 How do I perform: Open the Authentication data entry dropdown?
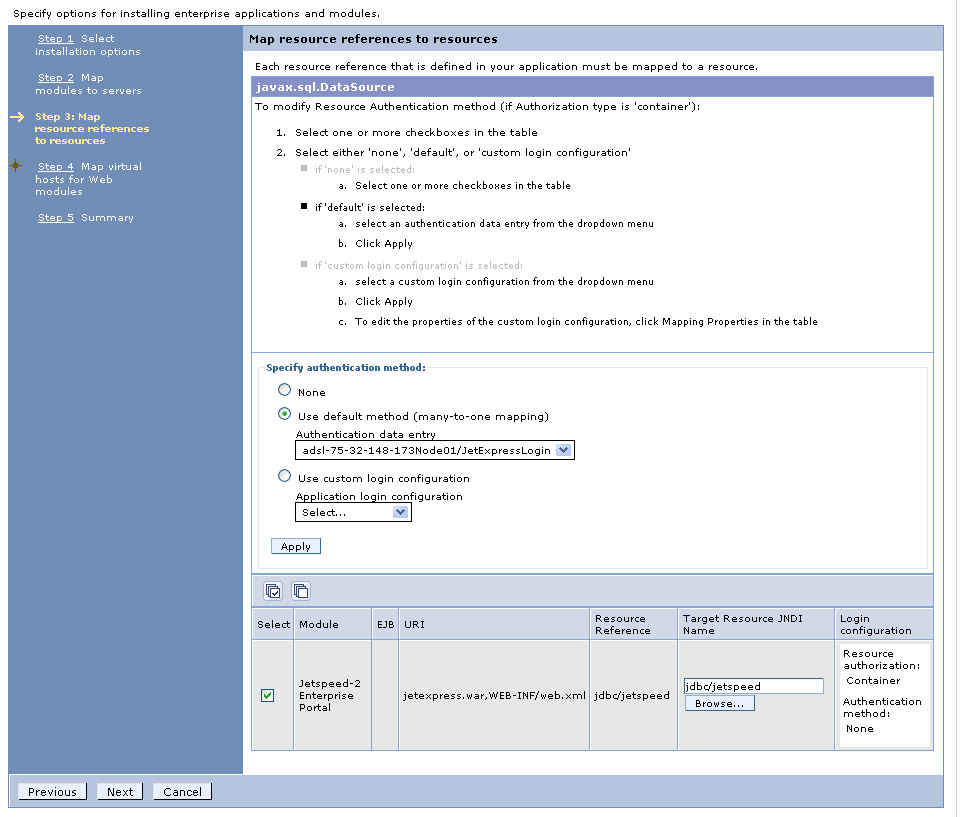coord(563,451)
